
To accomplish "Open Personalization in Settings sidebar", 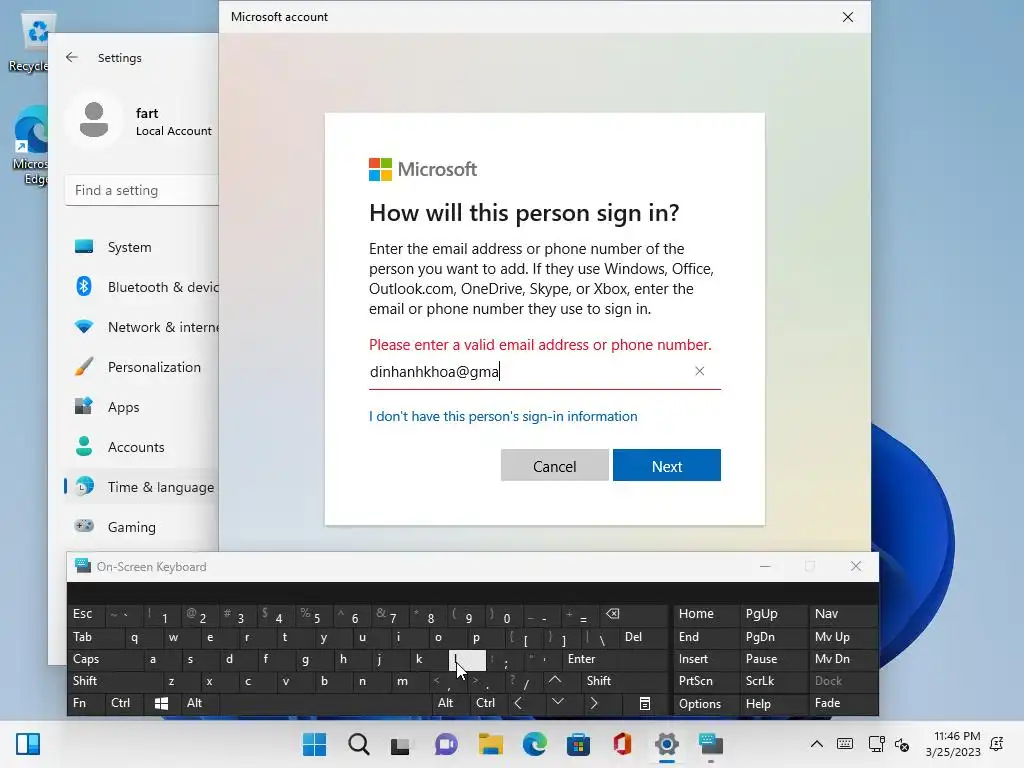I will click(x=142, y=367).
